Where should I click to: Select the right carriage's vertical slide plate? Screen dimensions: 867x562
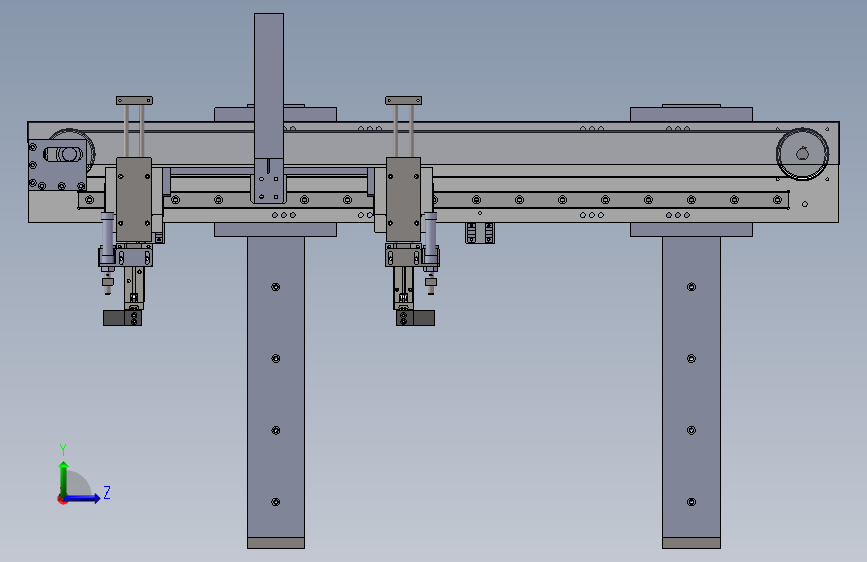[403, 200]
